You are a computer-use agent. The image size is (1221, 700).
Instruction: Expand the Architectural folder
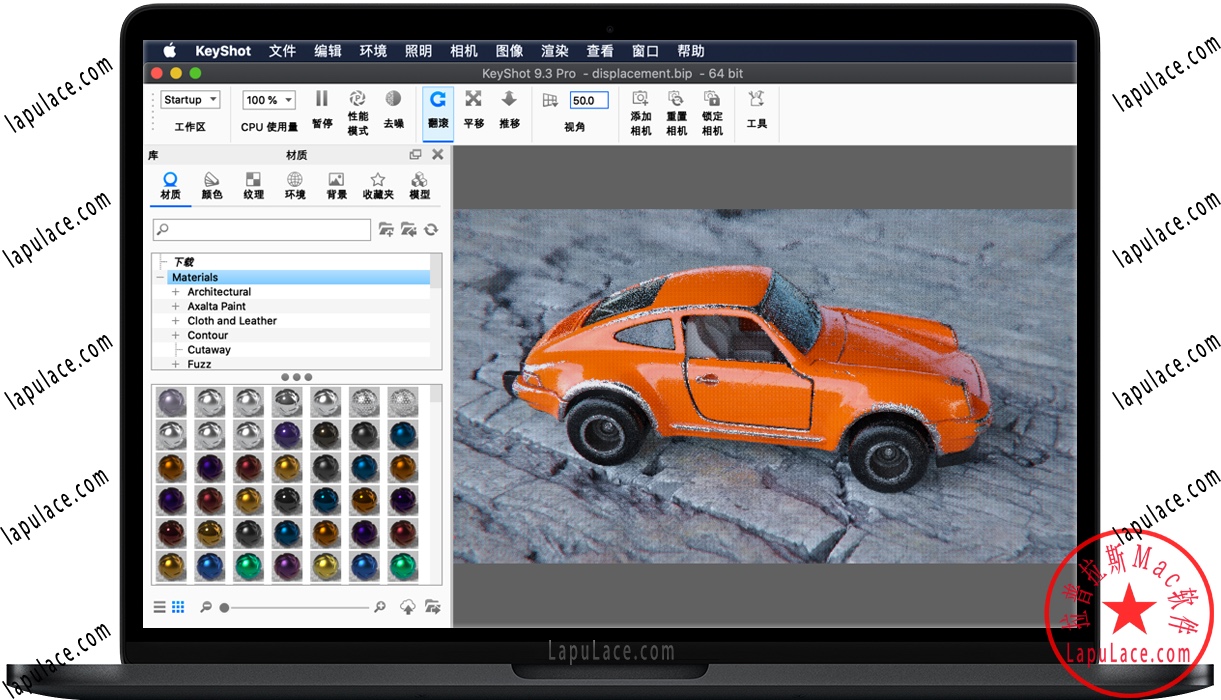(176, 292)
